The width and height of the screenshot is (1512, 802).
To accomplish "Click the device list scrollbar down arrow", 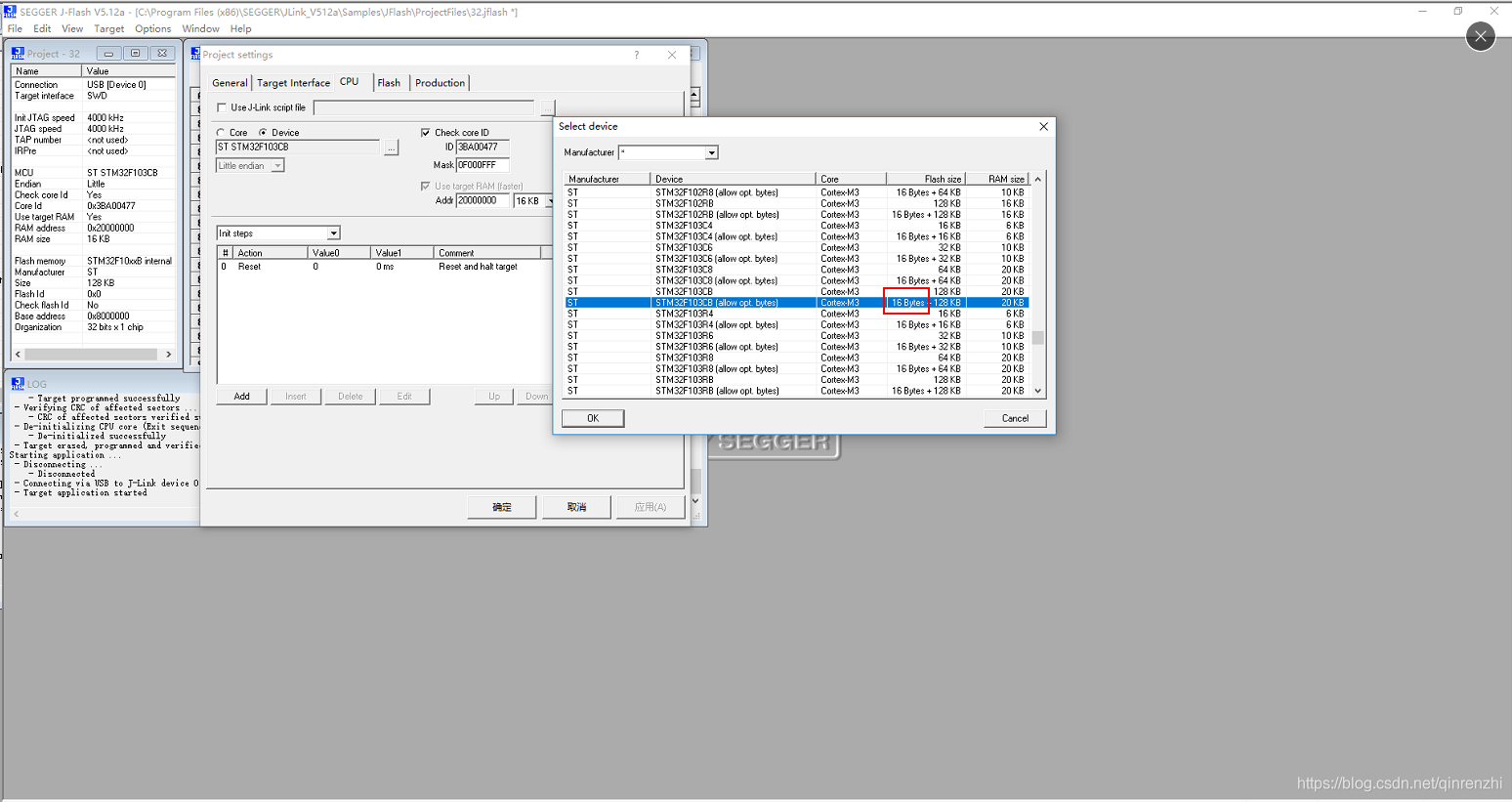I will [1038, 391].
